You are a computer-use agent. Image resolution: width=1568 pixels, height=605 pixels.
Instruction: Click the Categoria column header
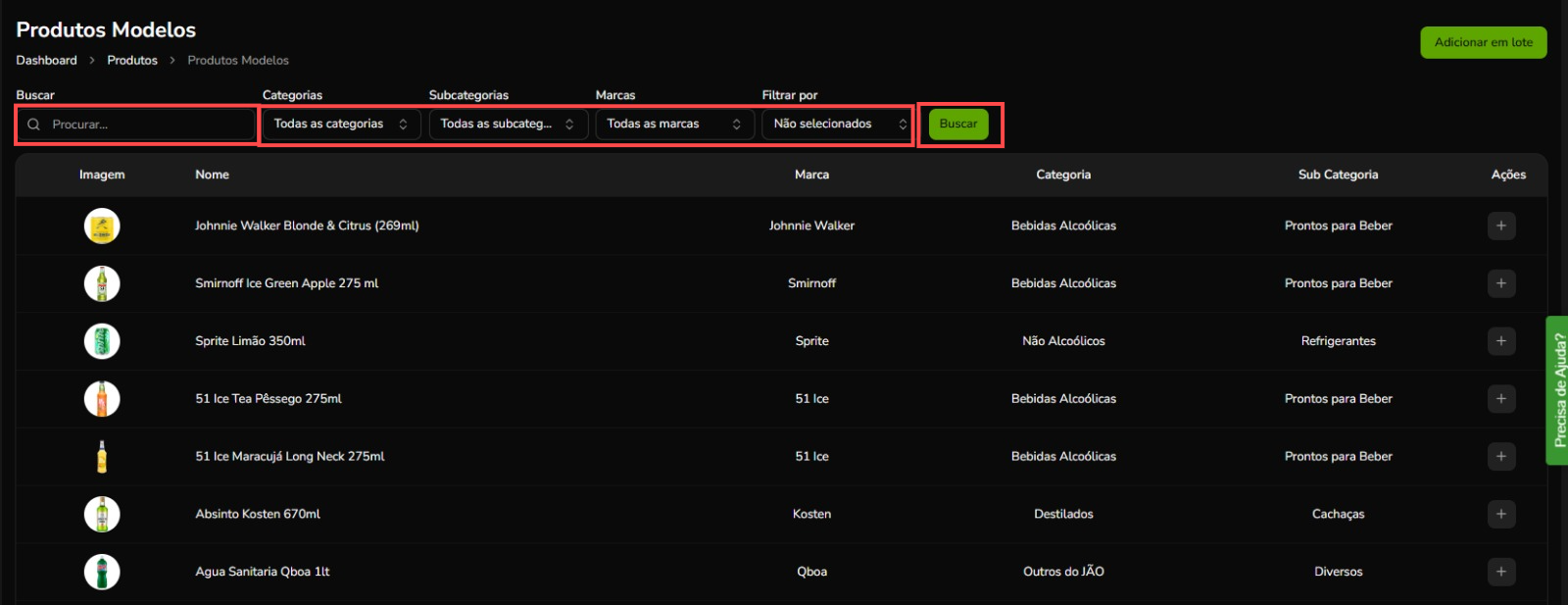point(1063,175)
